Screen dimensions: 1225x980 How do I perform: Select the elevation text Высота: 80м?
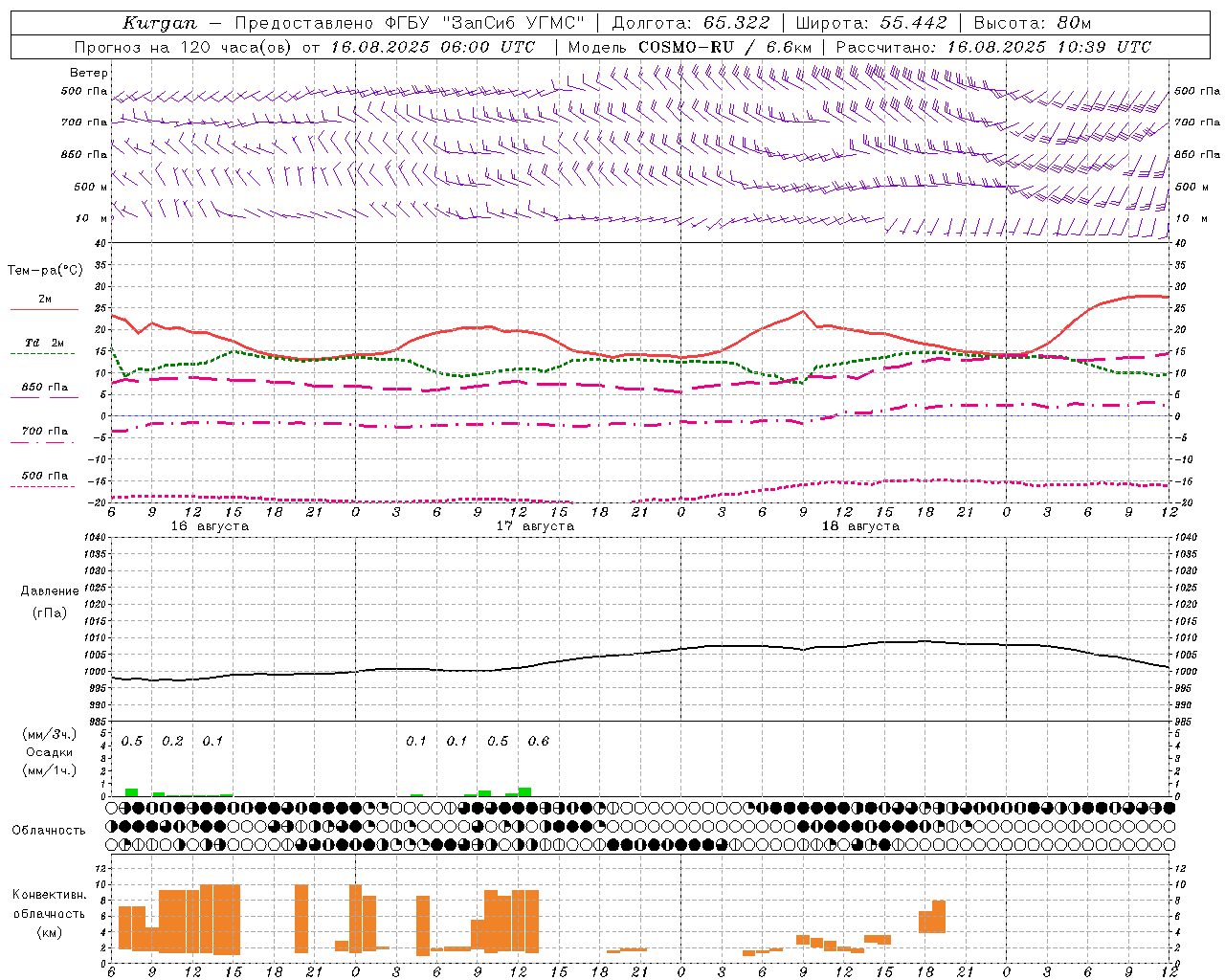[1032, 23]
